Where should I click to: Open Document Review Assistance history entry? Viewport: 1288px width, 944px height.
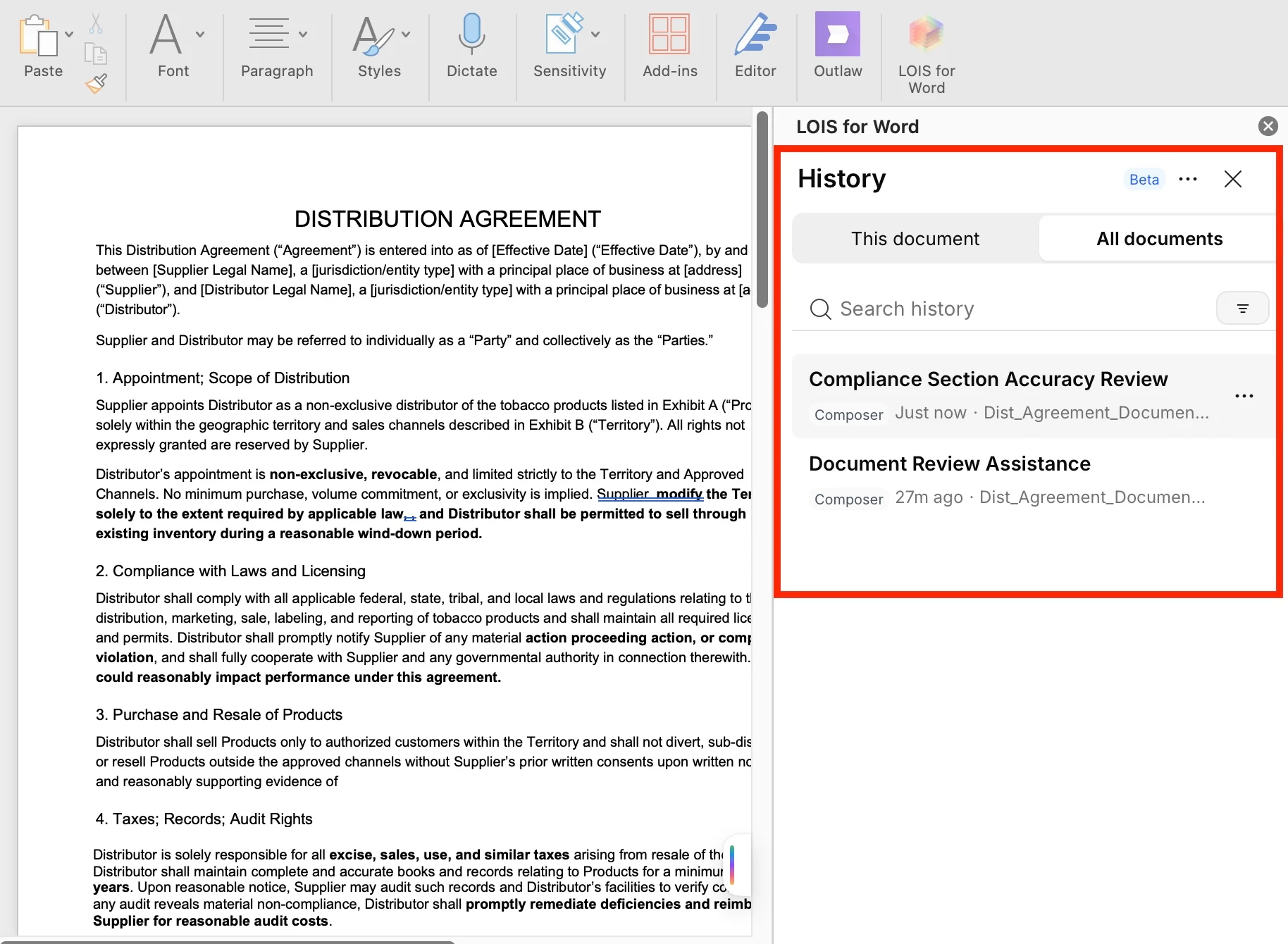click(x=1034, y=480)
